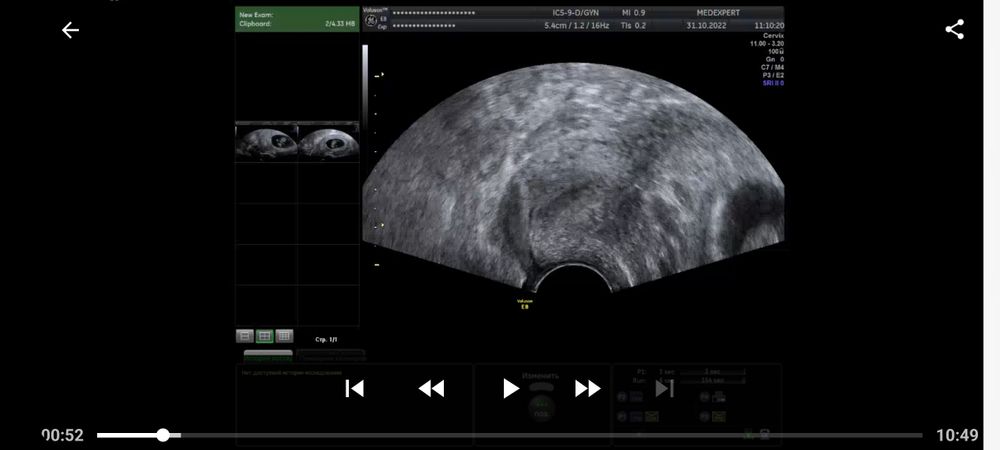This screenshot has width=1000, height=450.
Task: Skip to the next video track
Action: click(x=664, y=388)
